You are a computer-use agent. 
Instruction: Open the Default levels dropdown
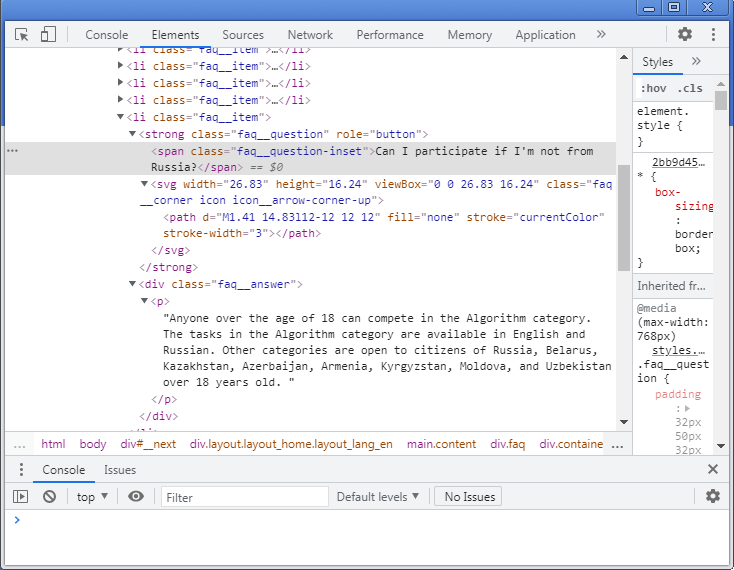(x=377, y=497)
